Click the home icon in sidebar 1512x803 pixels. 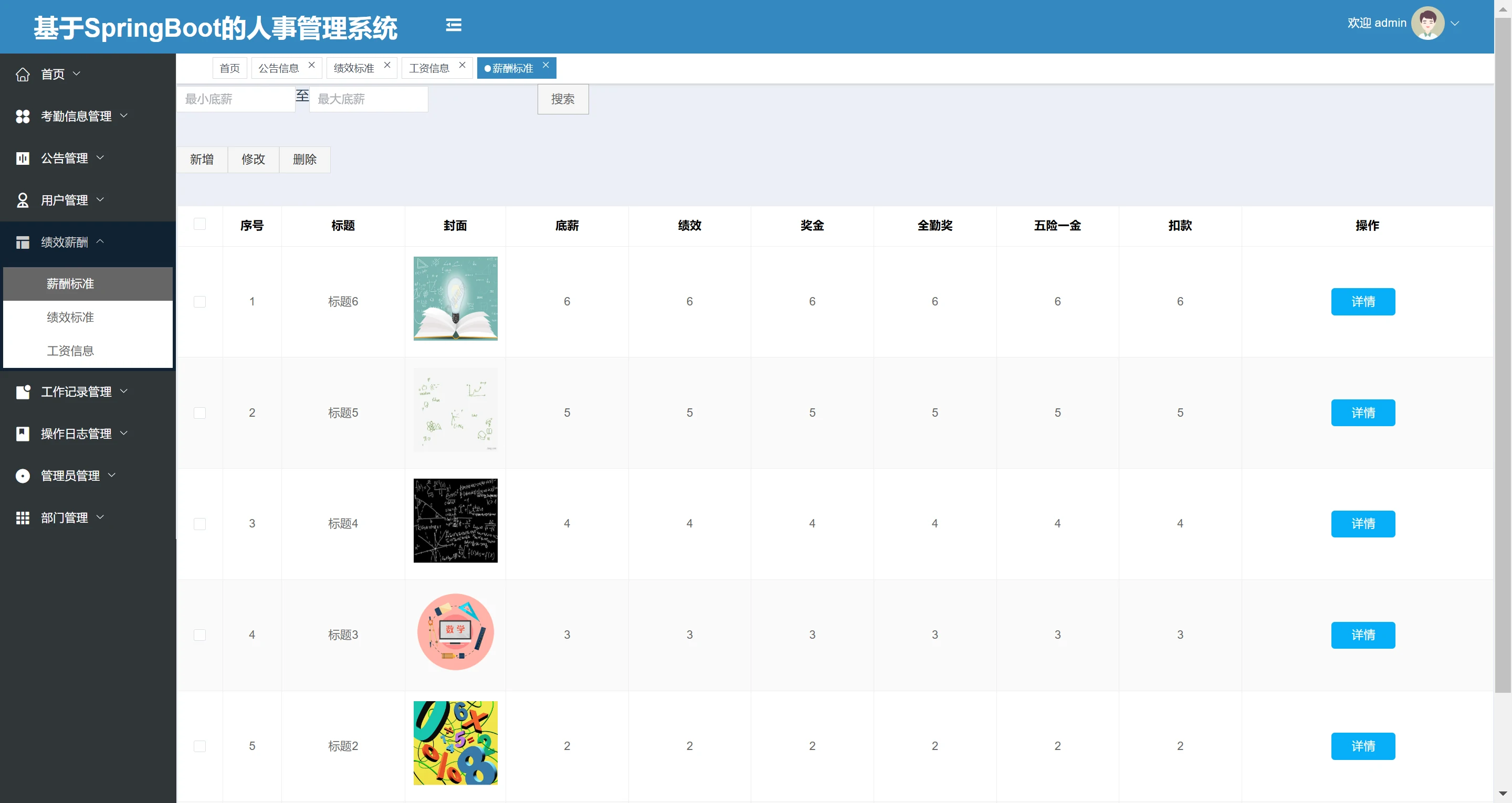22,75
